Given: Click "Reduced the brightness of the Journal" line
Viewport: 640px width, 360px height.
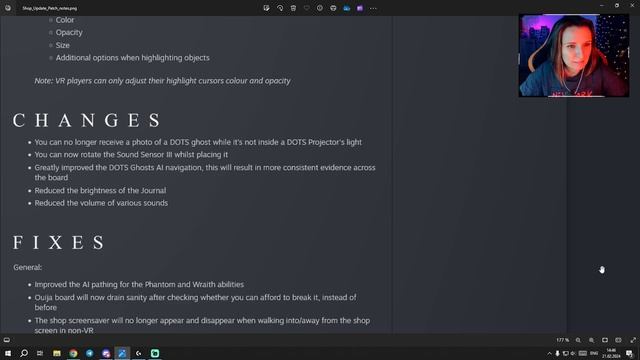Looking at the screenshot, I should click(x=100, y=191).
